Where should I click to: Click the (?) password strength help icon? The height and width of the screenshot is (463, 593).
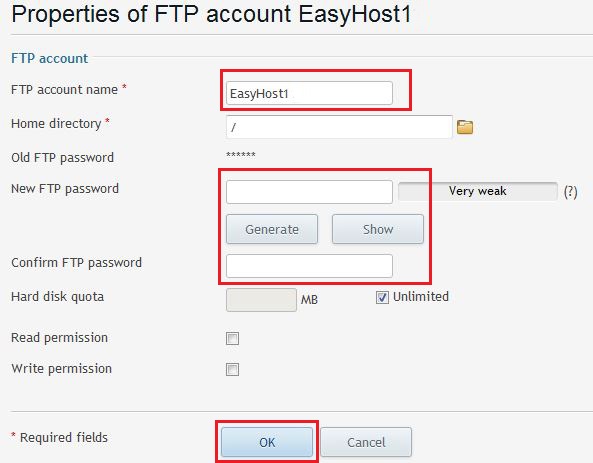tap(570, 192)
